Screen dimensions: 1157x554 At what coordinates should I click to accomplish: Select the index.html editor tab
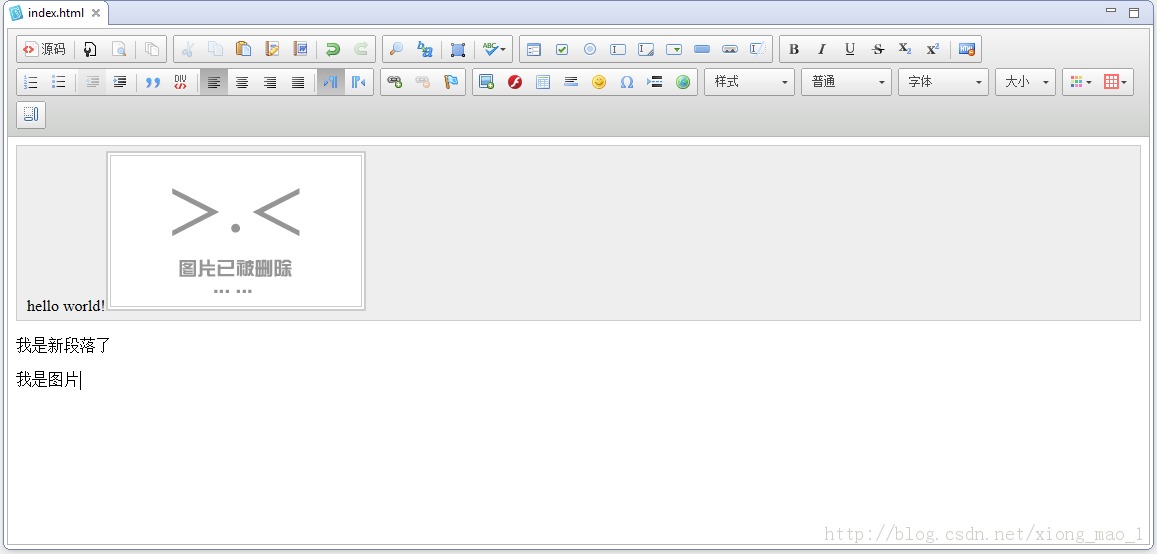pos(55,13)
